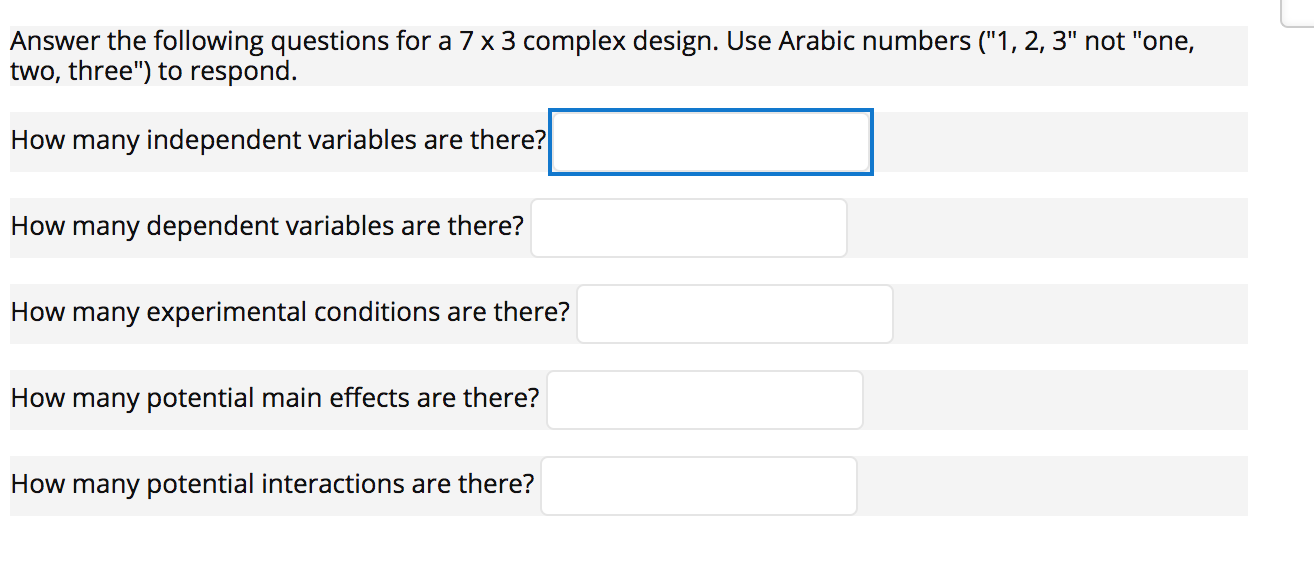1314x580 pixels.
Task: Click the experimental conditions question text
Action: [290, 312]
